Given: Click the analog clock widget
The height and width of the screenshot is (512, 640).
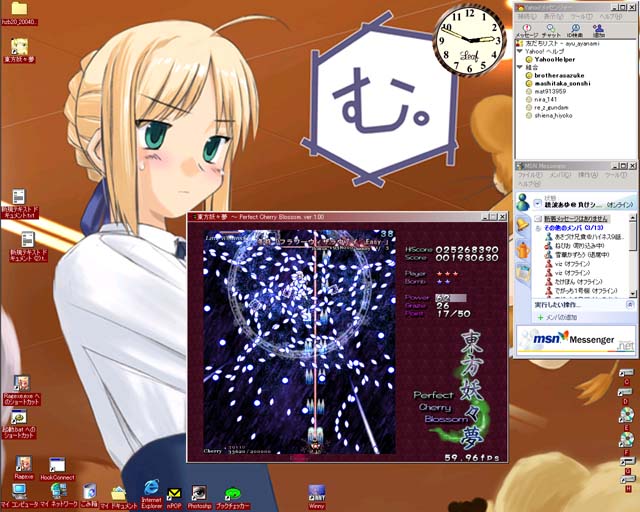Looking at the screenshot, I should pos(470,37).
